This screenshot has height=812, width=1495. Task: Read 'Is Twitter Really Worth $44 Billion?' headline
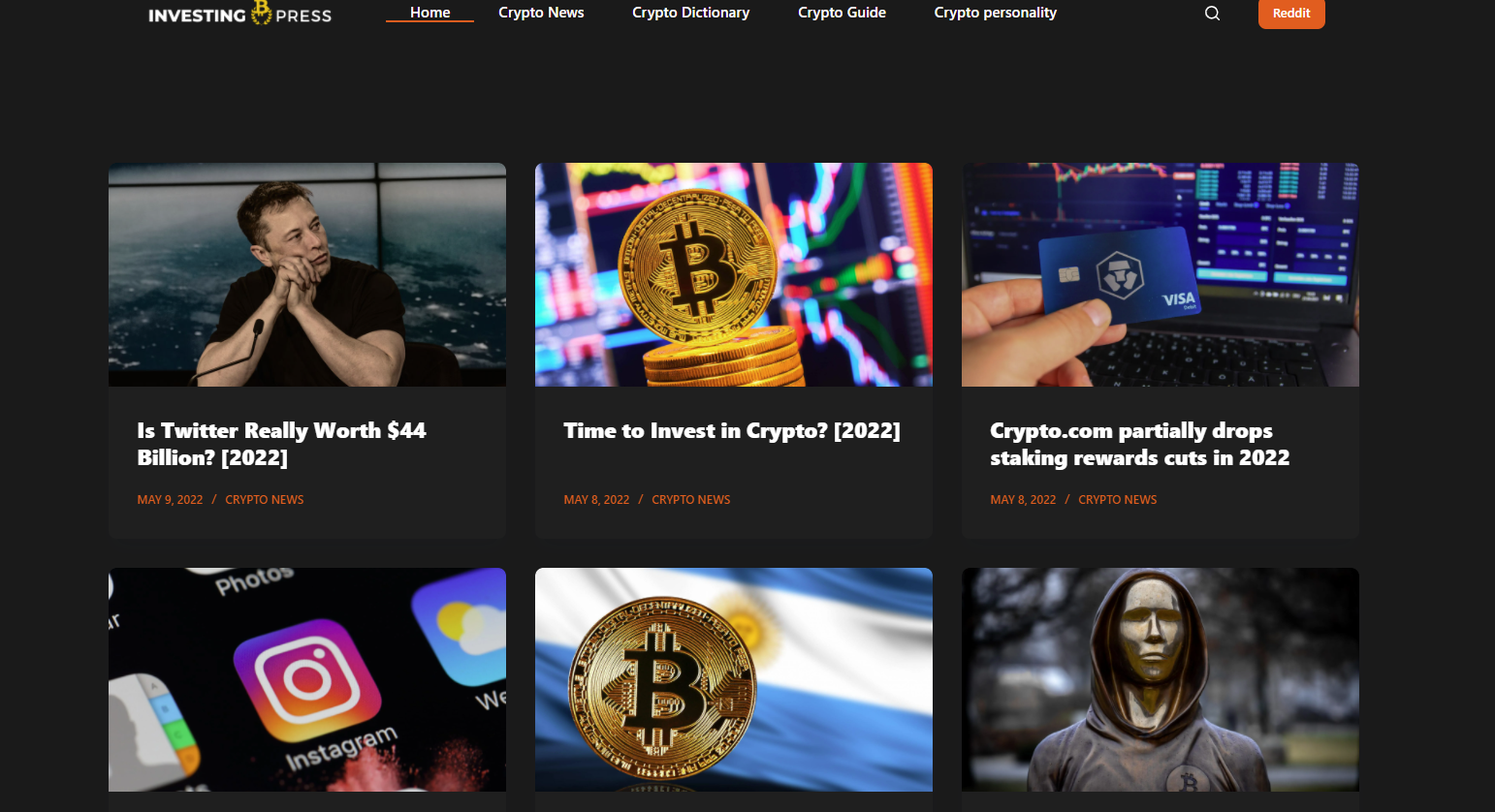point(282,444)
